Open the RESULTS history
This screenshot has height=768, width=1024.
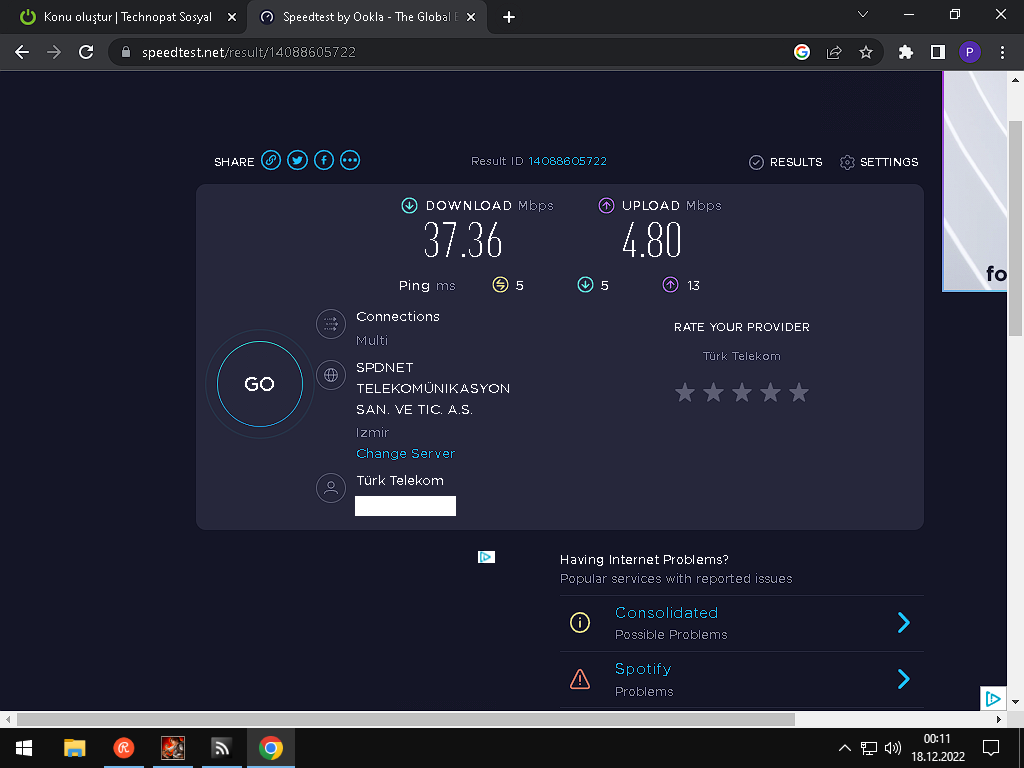click(786, 162)
